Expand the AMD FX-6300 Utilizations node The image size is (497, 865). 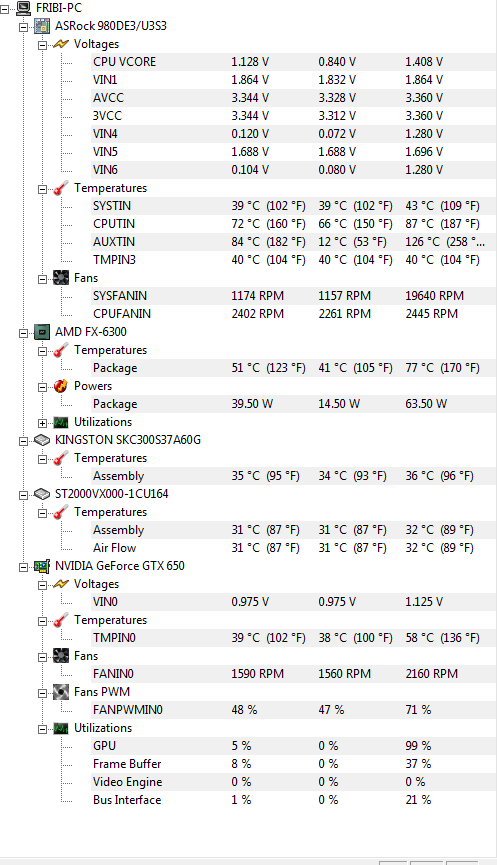pos(42,423)
